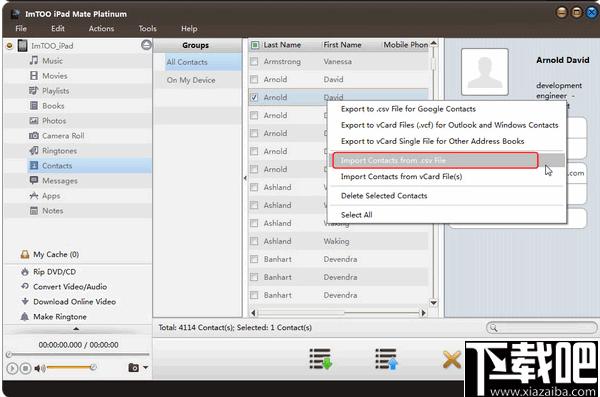Open the Camera Roll icon
The width and height of the screenshot is (600, 397).
[x=34, y=136]
